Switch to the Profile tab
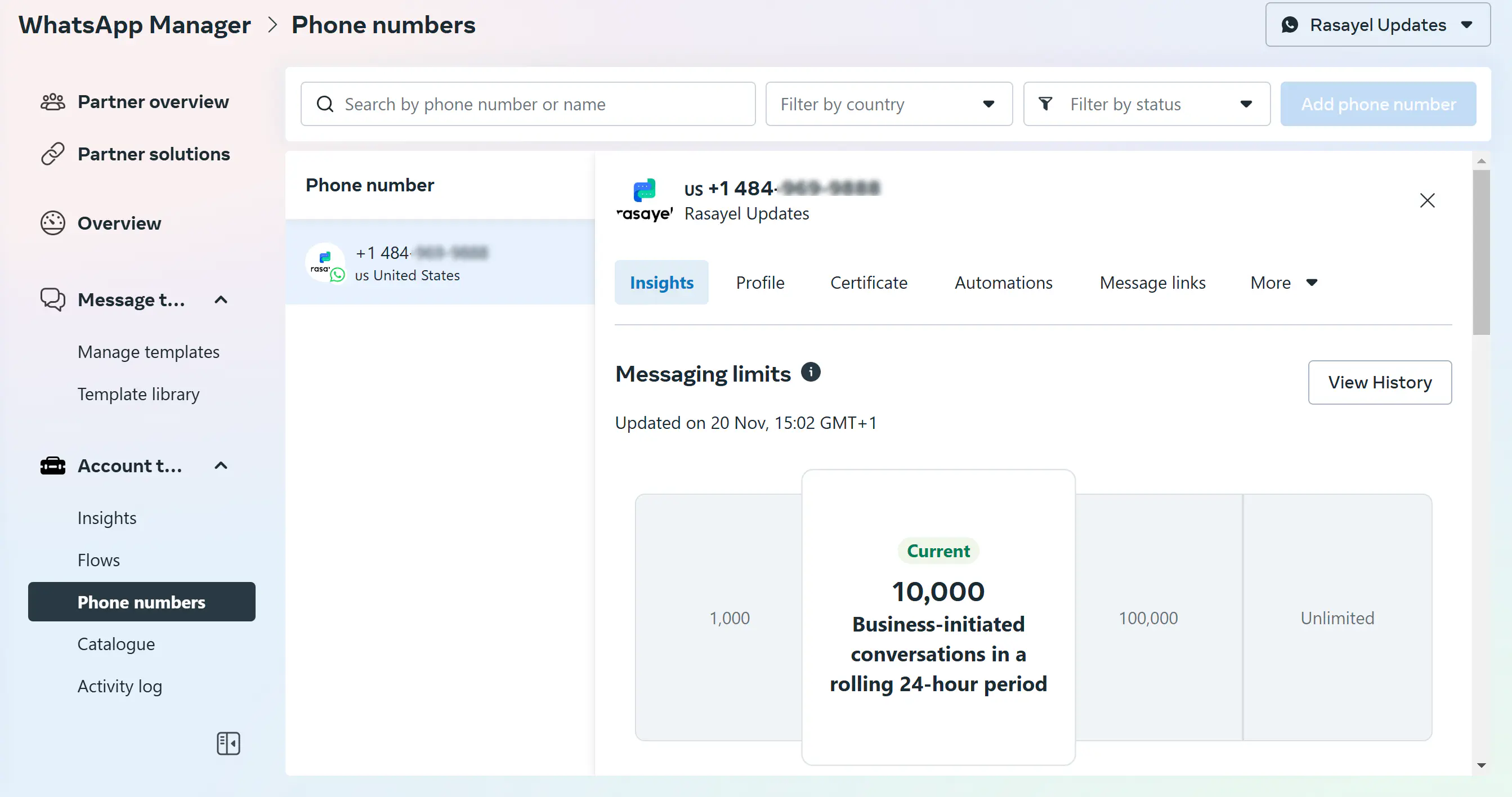Viewport: 1512px width, 797px height. 760,282
